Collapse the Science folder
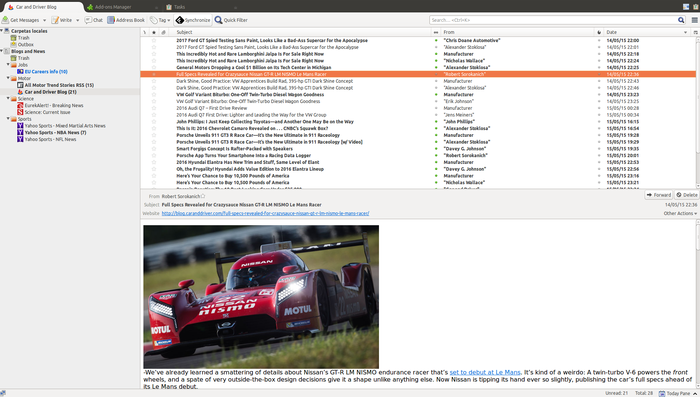The height and width of the screenshot is (397, 700). coord(8,98)
